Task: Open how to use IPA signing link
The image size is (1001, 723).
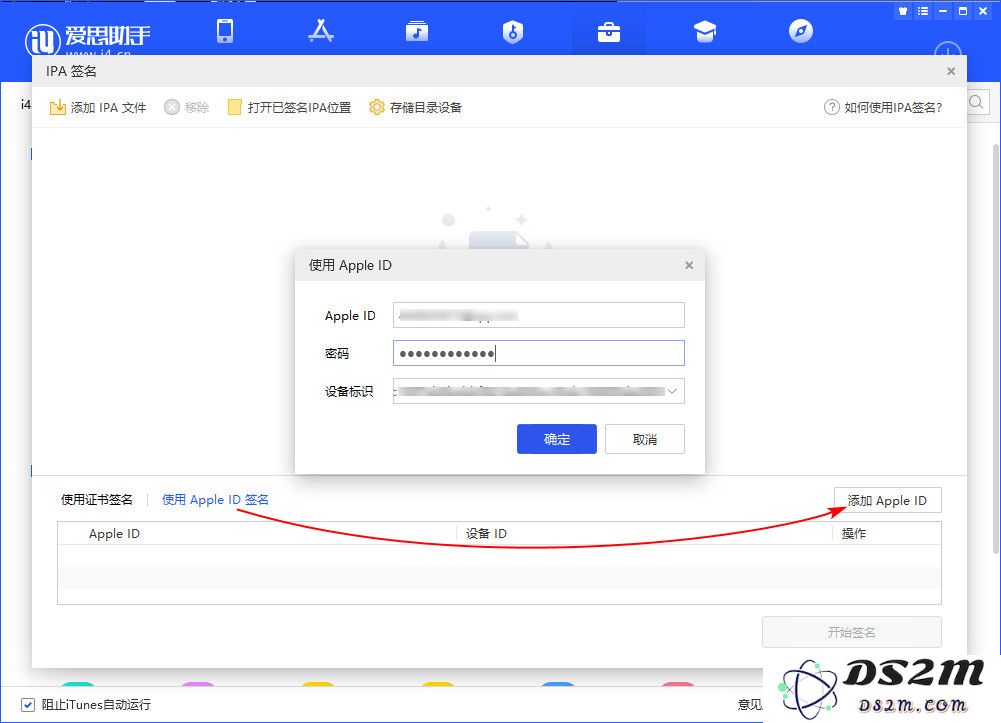Action: click(893, 107)
